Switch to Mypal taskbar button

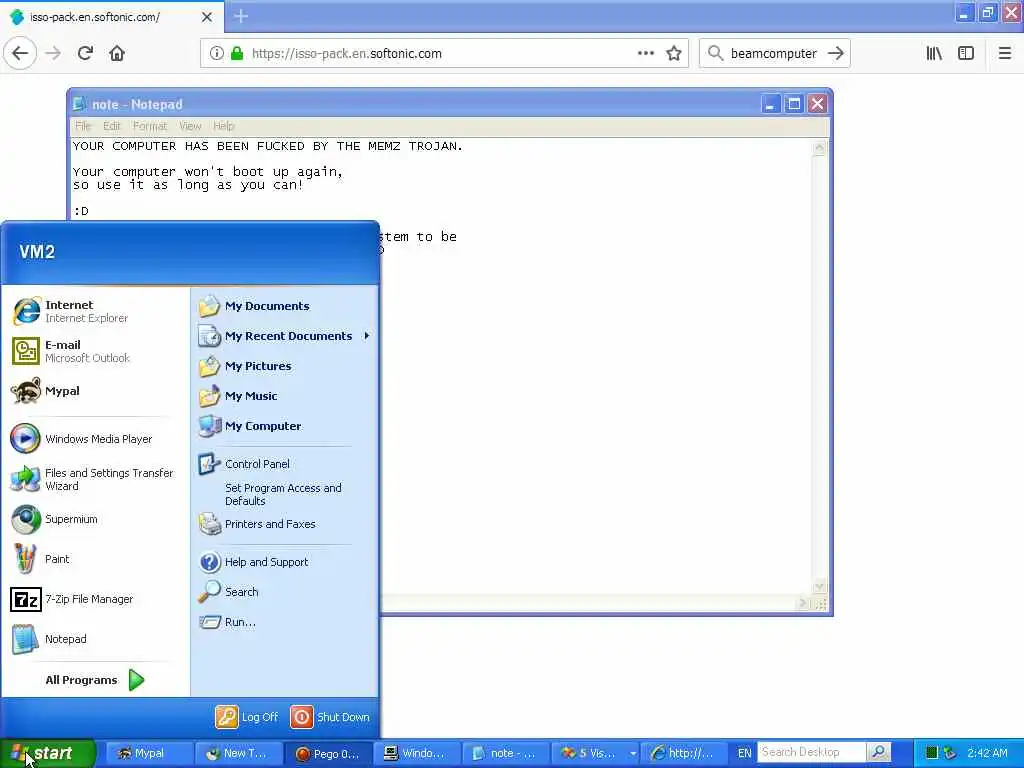[148, 754]
